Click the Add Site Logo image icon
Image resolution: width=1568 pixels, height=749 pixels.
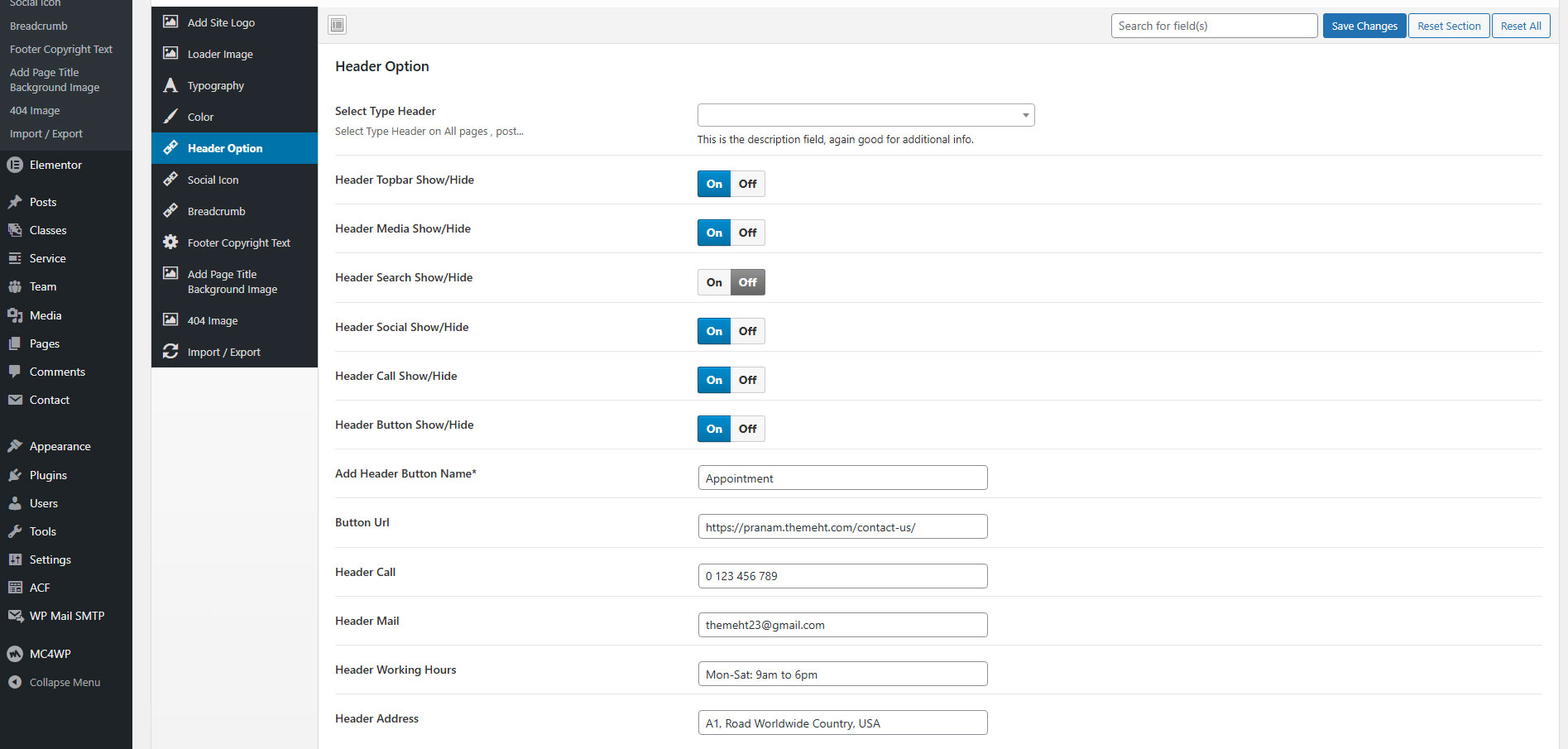pos(170,22)
